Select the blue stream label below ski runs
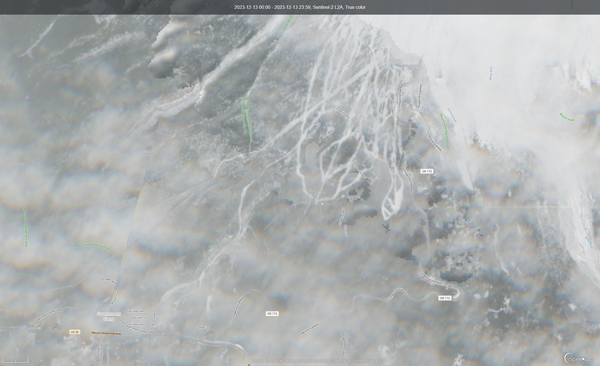The image size is (600, 366). point(346,230)
